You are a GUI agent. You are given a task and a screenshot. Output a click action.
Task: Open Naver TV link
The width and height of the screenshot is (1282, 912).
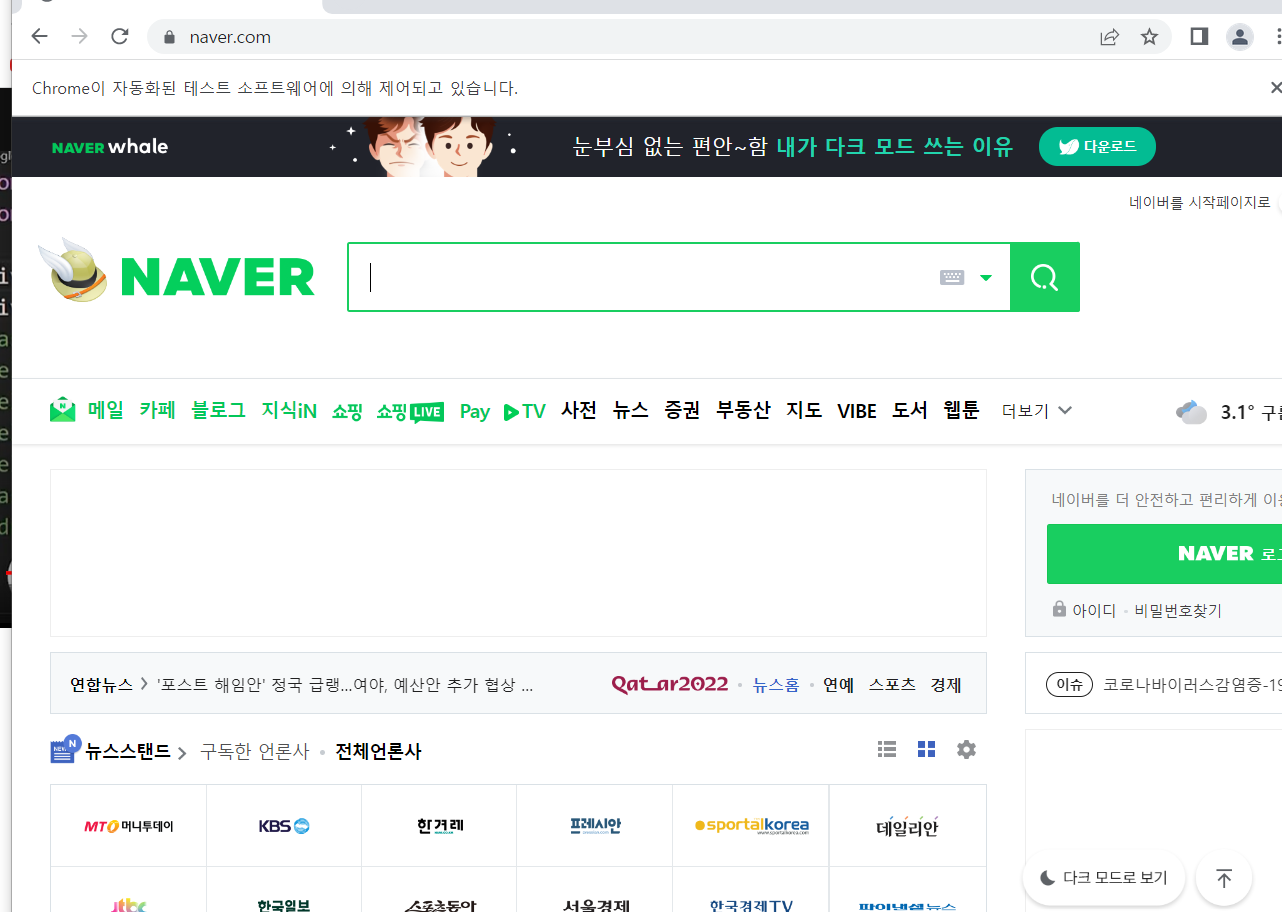click(524, 411)
